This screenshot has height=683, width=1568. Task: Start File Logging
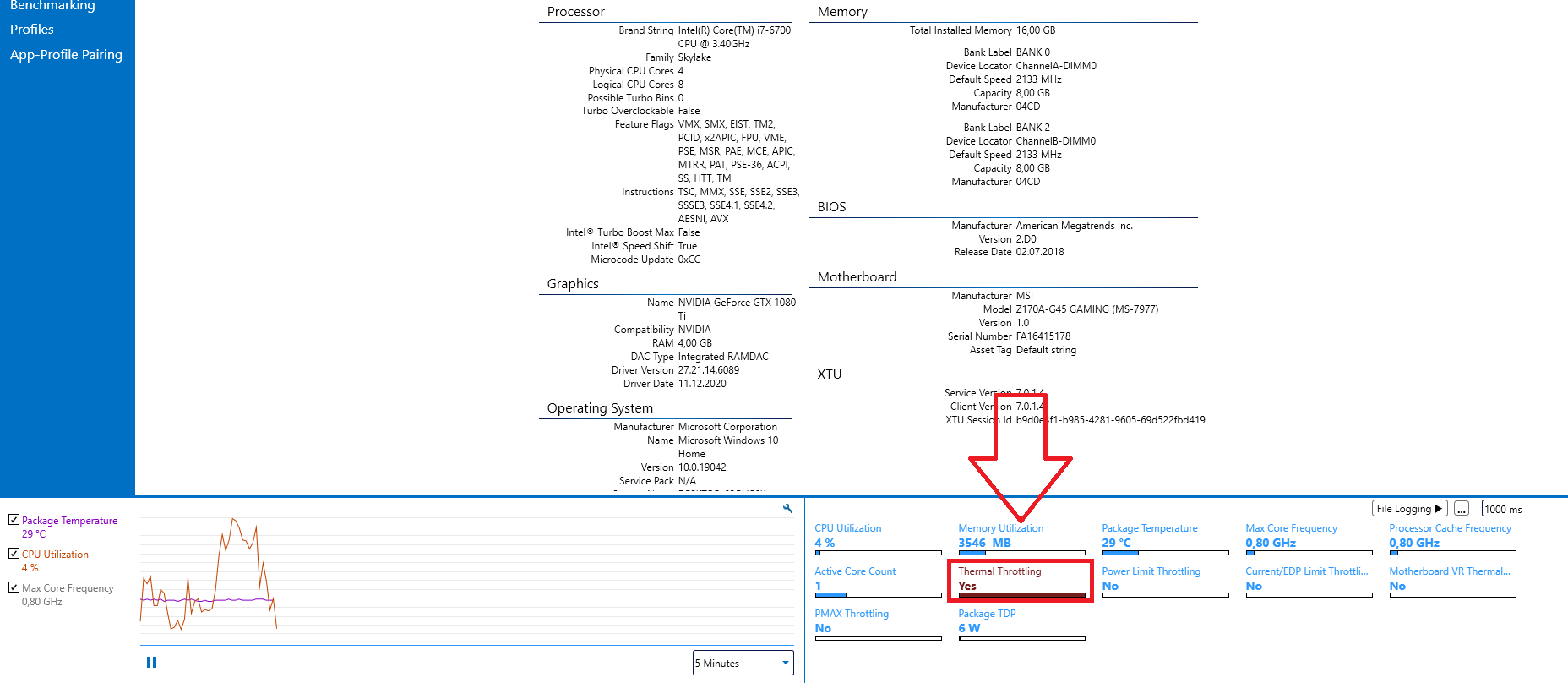1409,508
